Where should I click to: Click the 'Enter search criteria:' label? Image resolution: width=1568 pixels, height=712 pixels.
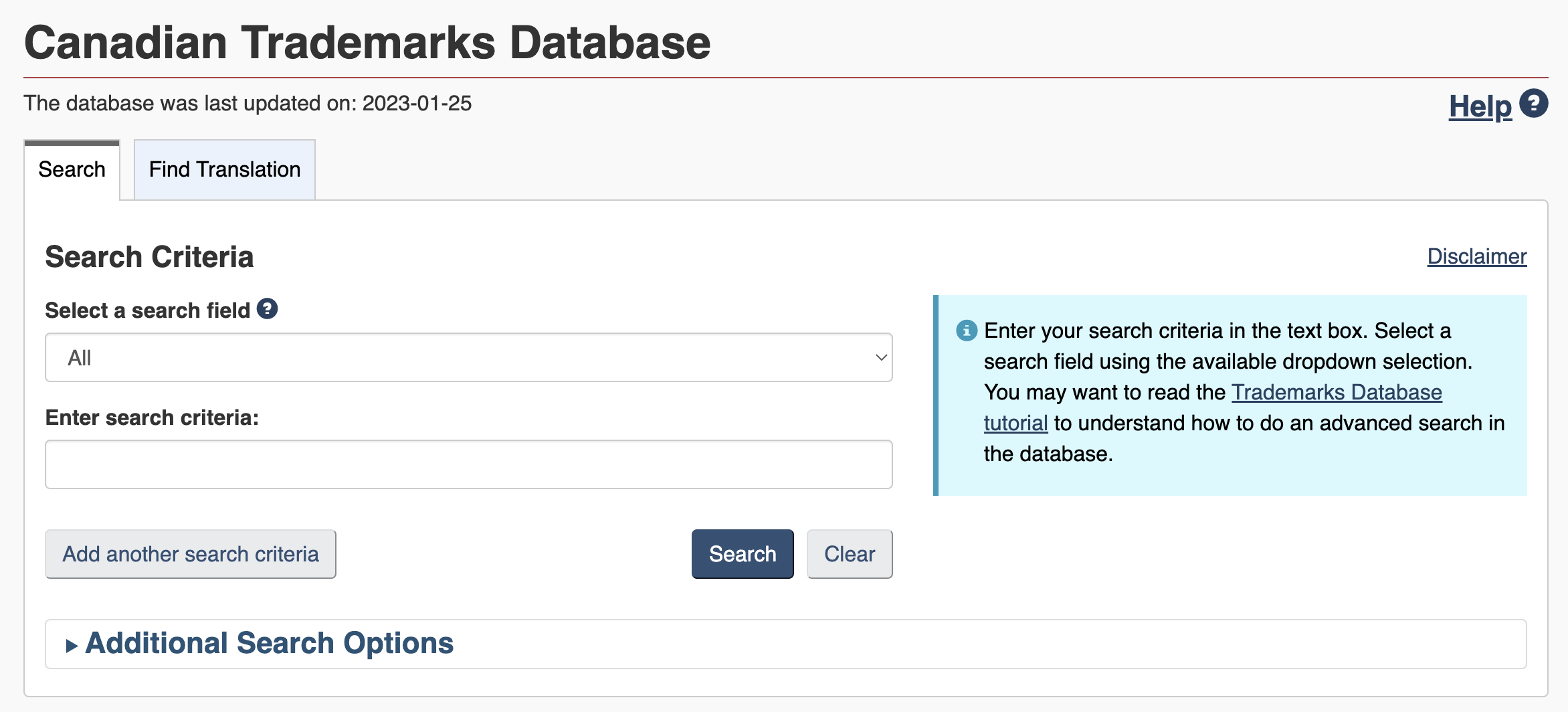point(152,418)
